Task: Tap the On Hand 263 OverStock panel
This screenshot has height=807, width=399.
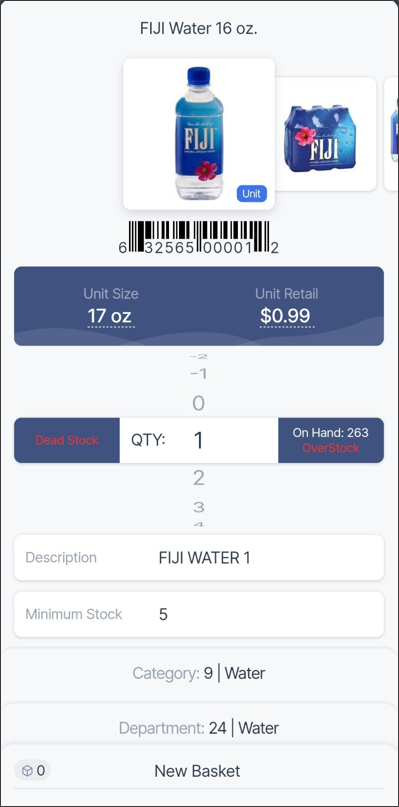Action: point(331,440)
